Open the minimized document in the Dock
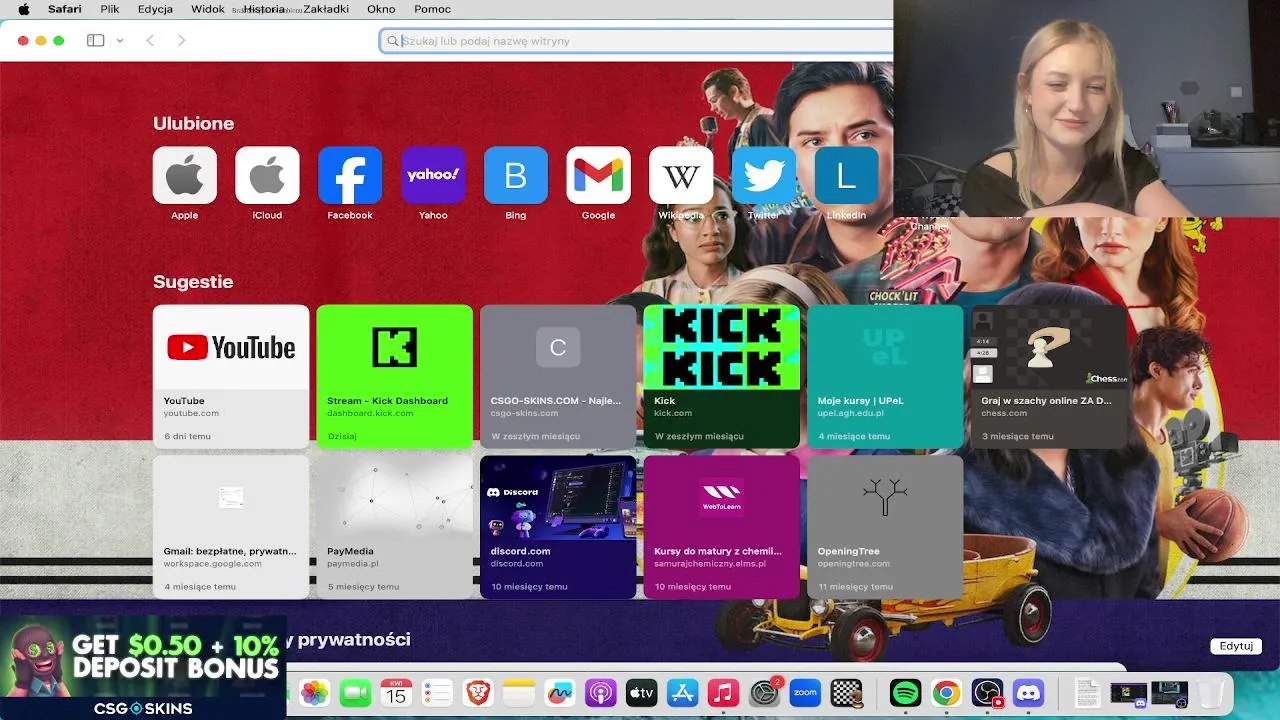 coord(1087,693)
